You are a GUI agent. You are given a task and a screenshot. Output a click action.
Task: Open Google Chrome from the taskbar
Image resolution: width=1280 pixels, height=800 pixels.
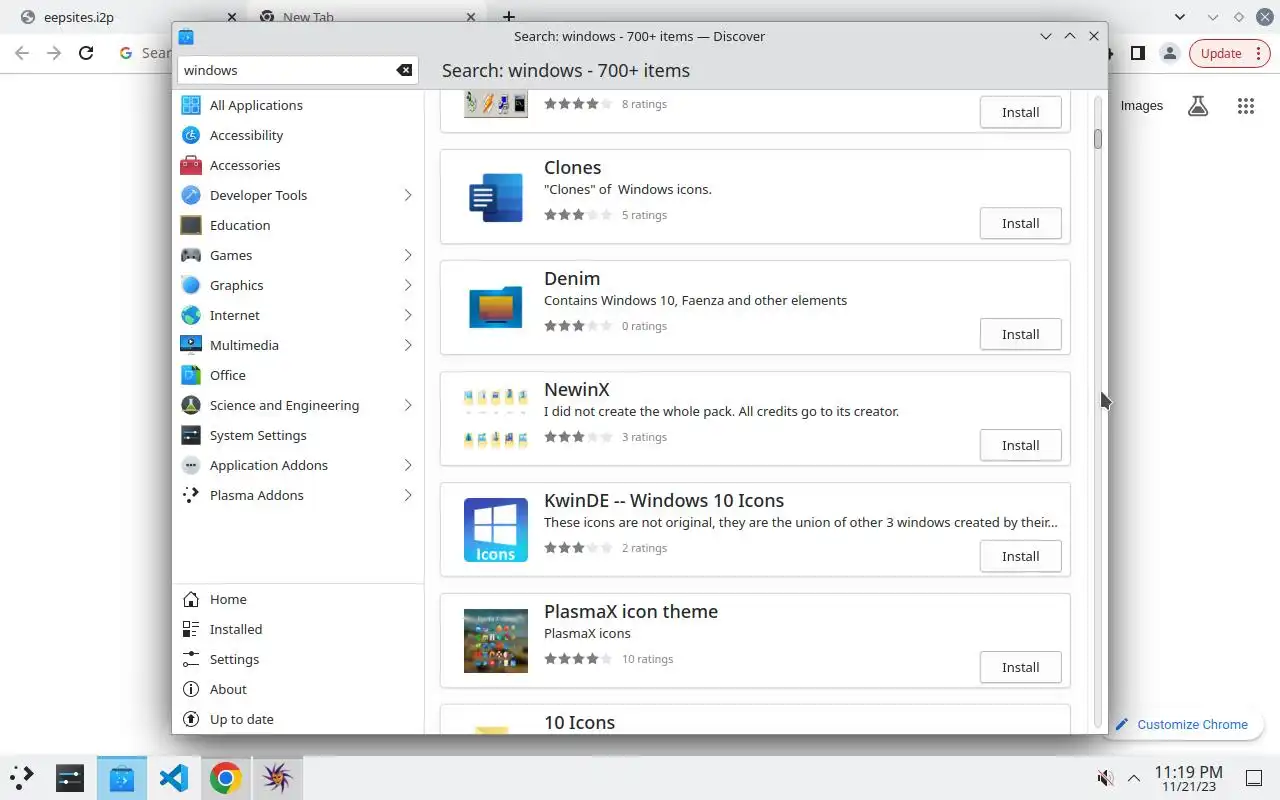click(x=225, y=777)
